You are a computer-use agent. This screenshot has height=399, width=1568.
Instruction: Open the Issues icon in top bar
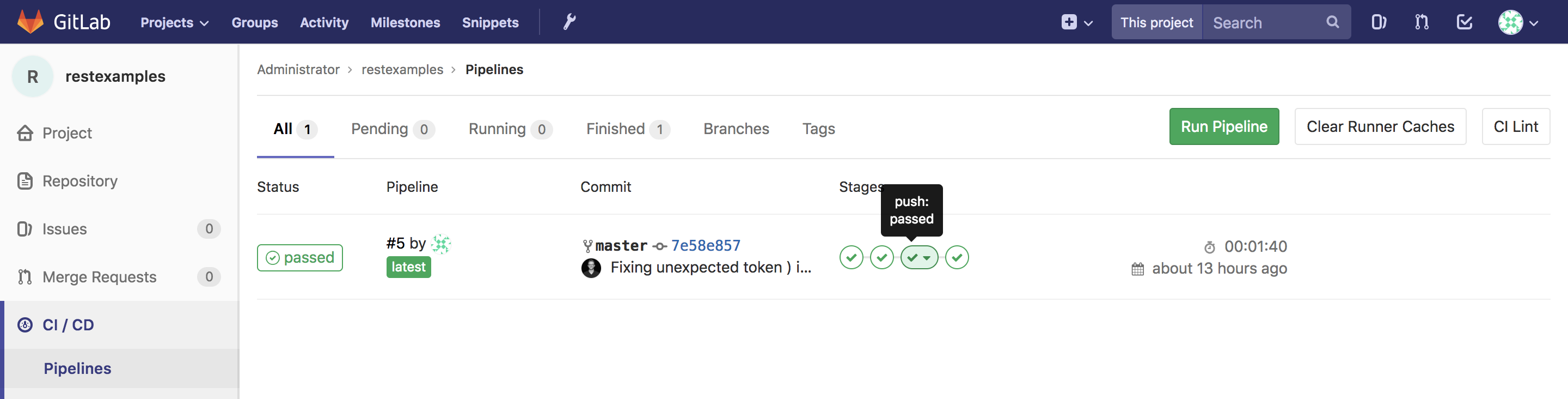click(x=1379, y=22)
